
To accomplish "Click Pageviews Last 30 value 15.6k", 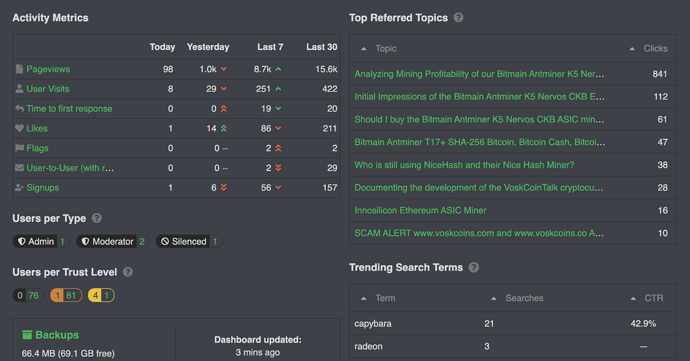I will click(326, 69).
